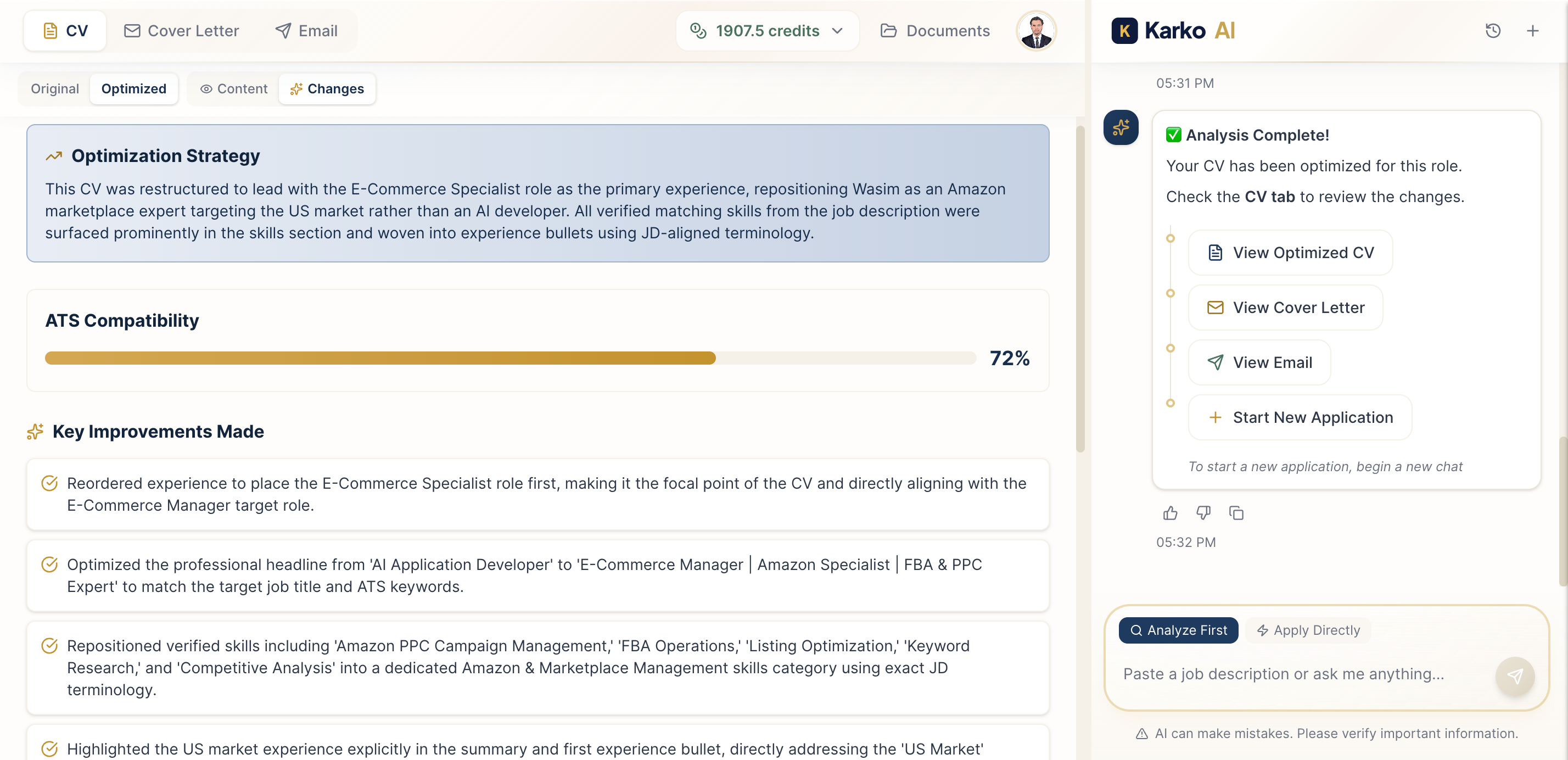Enable Analyze First mode

click(1178, 630)
